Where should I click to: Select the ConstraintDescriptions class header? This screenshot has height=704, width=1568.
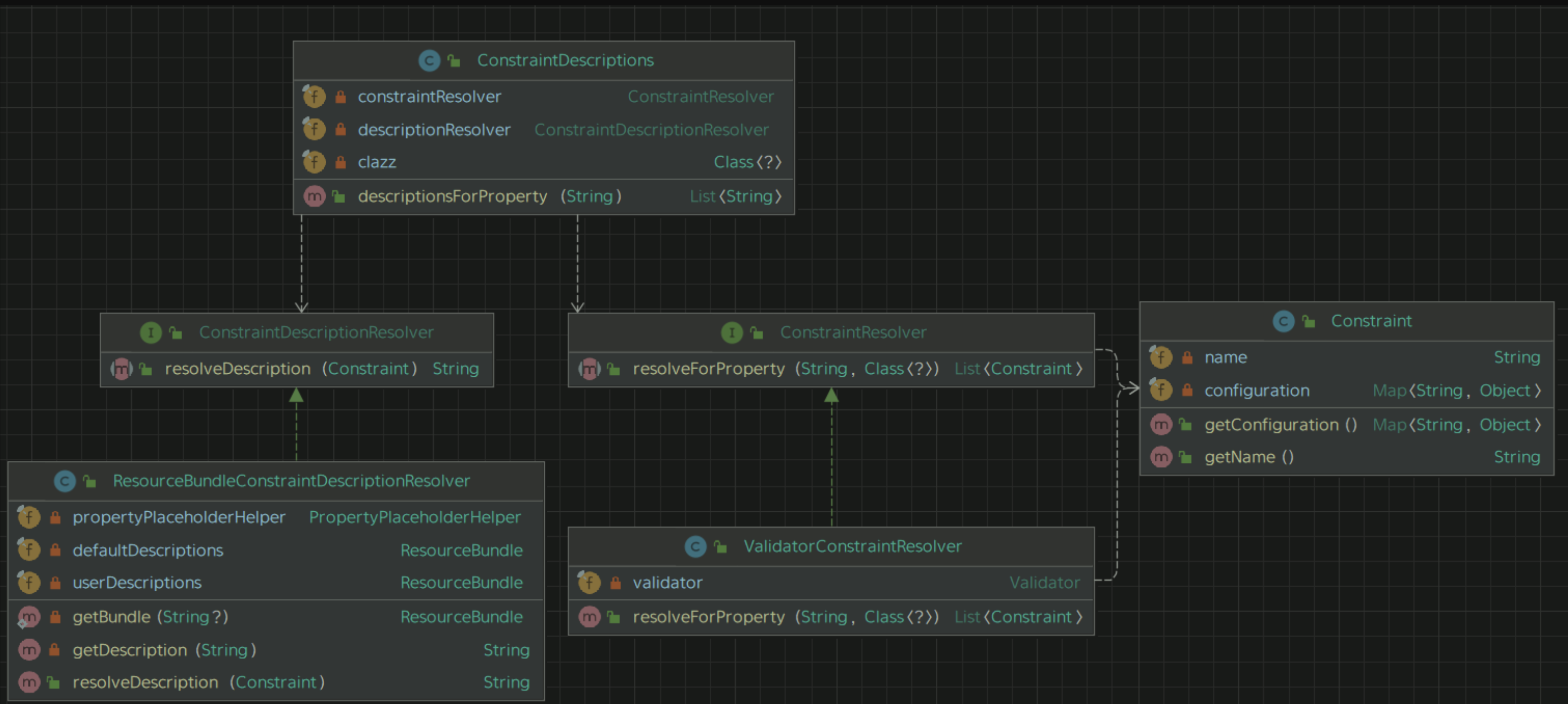tap(565, 60)
